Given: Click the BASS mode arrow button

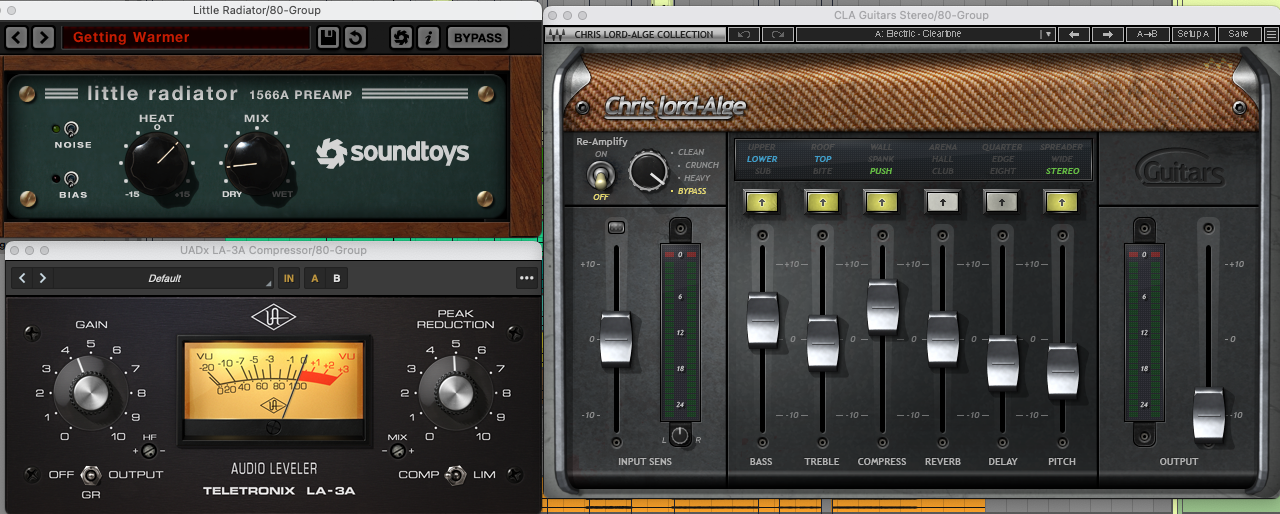Looking at the screenshot, I should [762, 202].
